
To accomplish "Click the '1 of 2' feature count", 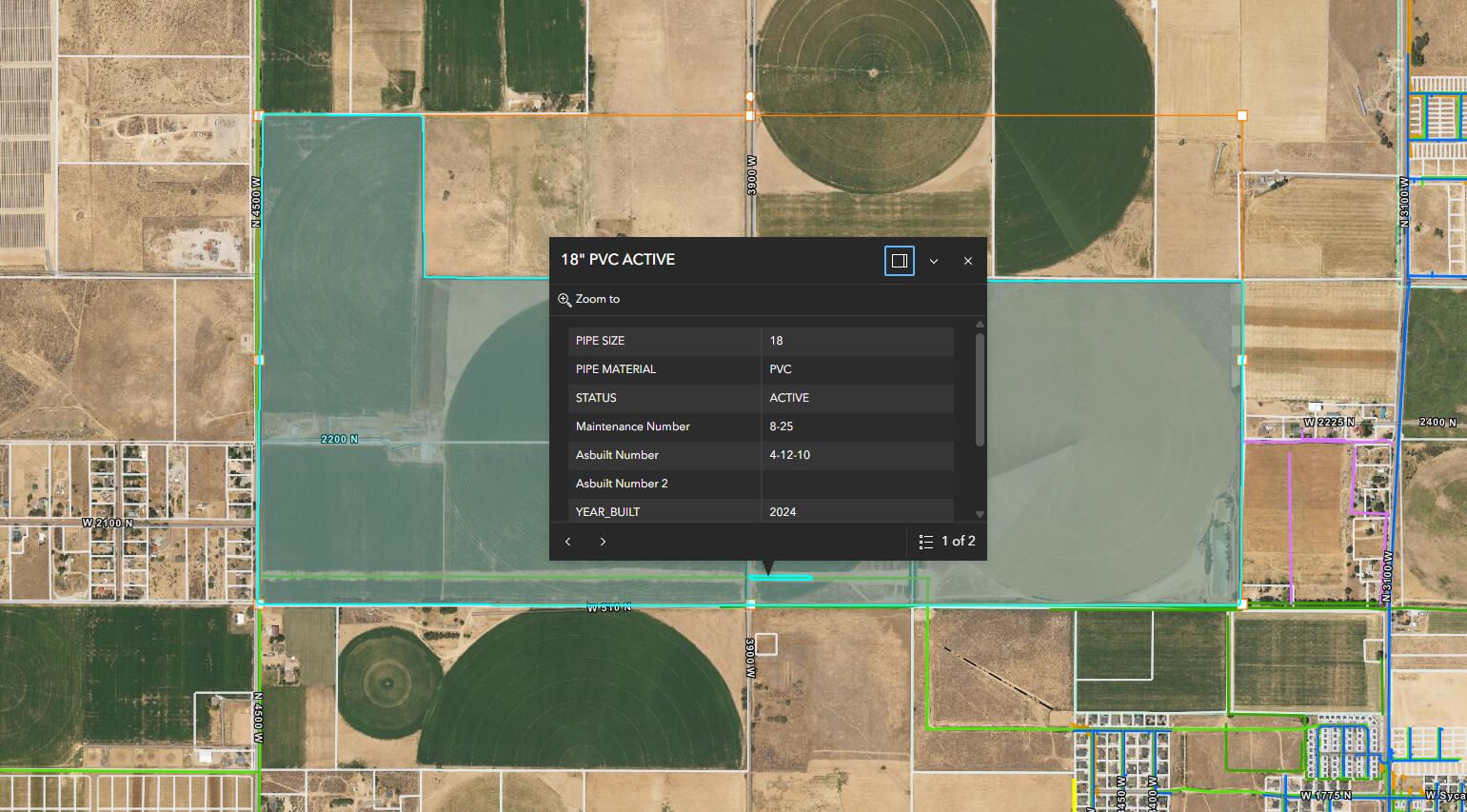I will coord(959,541).
